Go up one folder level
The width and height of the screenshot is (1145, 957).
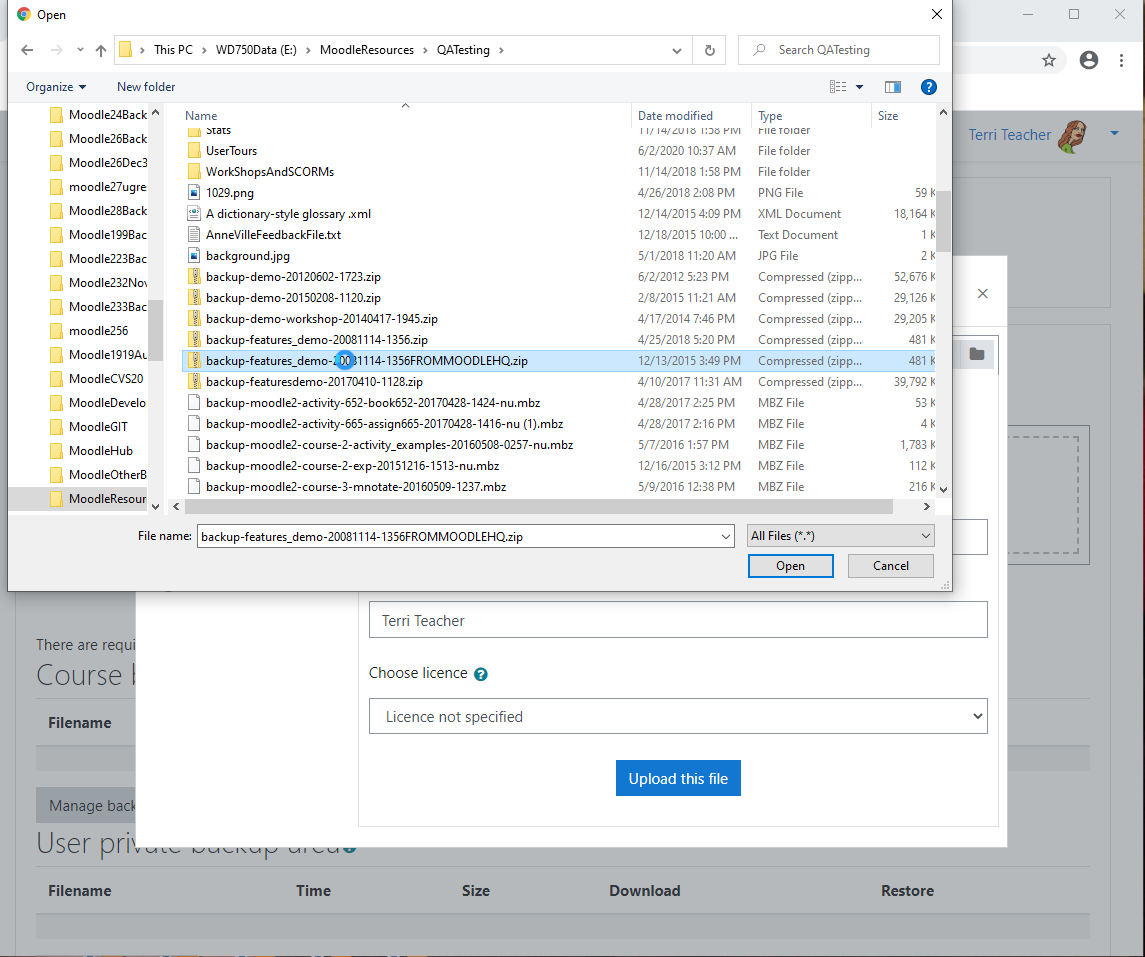[x=101, y=50]
